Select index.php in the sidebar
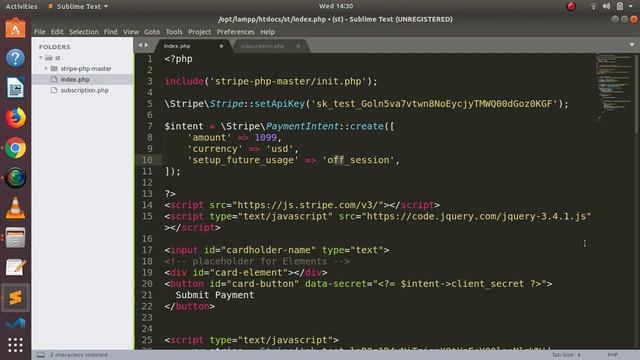 pyautogui.click(x=82, y=79)
